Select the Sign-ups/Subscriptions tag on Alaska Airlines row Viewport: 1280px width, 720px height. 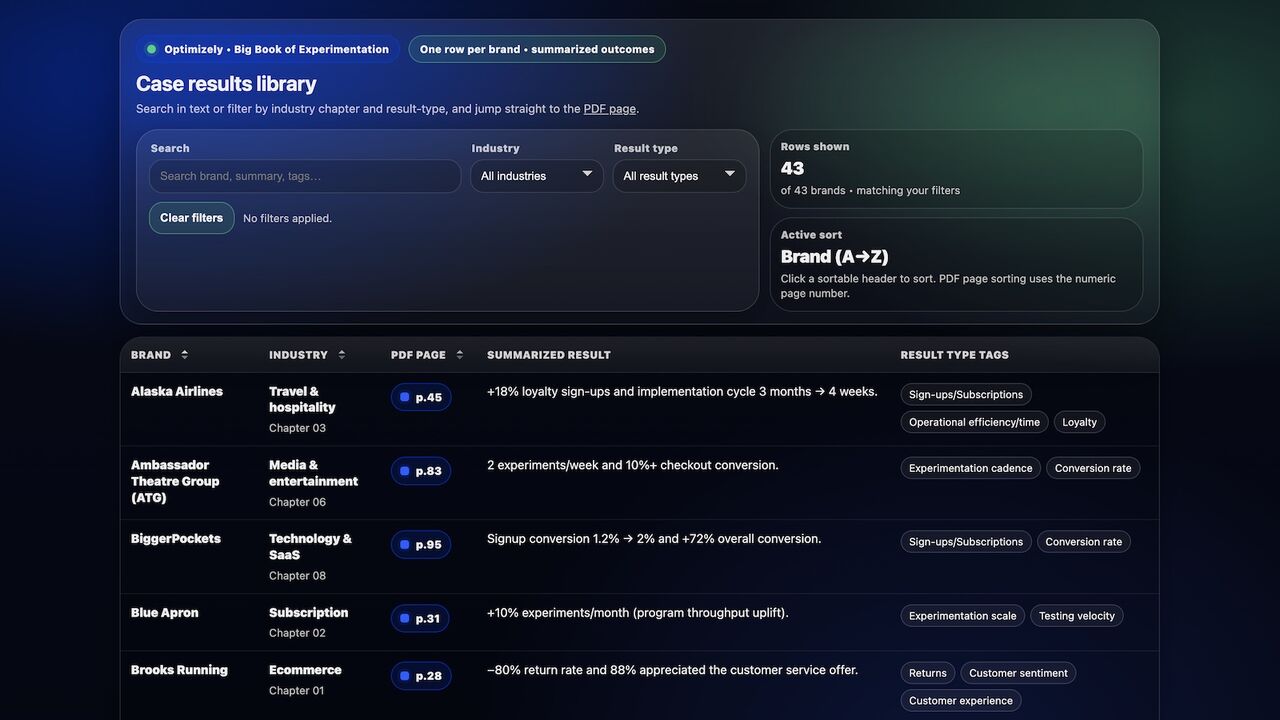[x=966, y=395]
